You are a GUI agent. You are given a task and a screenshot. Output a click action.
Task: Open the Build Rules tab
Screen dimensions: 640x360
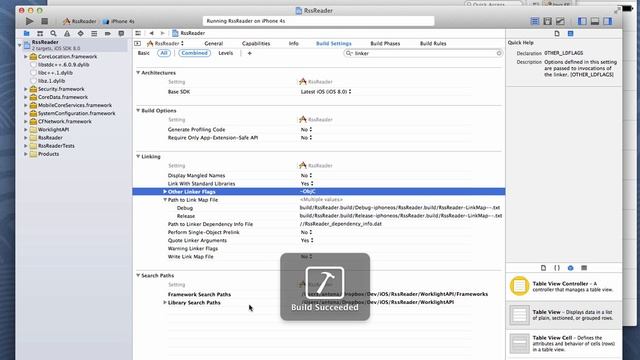[x=433, y=43]
